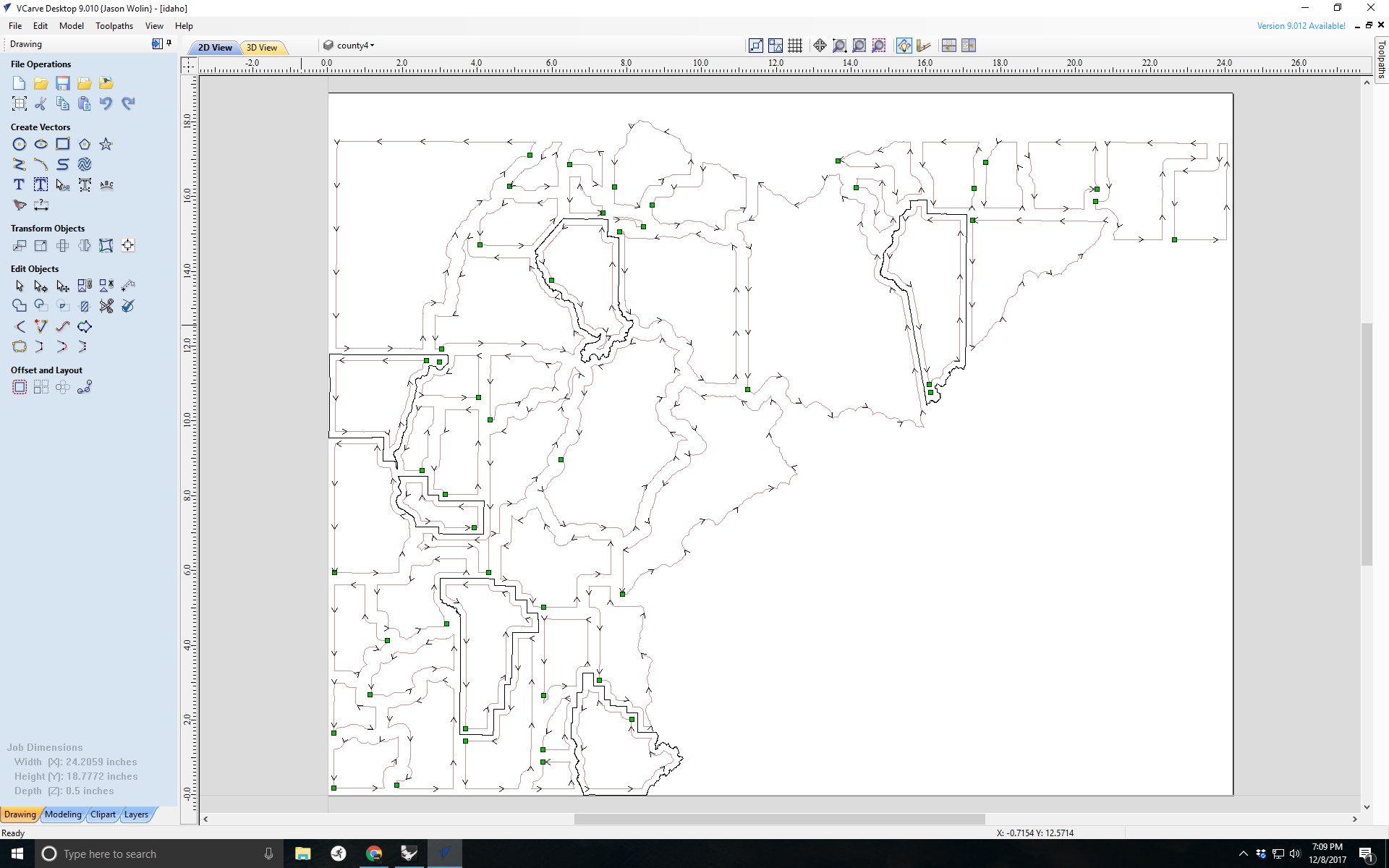Open the Edit menu
Image resolution: width=1389 pixels, height=868 pixels.
click(41, 25)
